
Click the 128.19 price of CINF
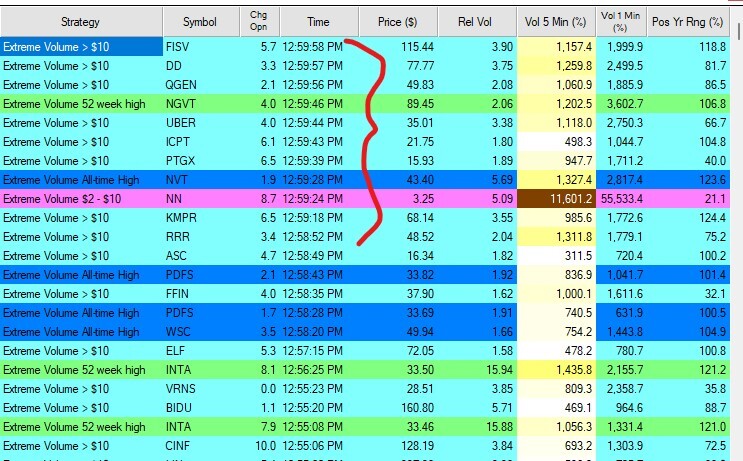[x=417, y=446]
